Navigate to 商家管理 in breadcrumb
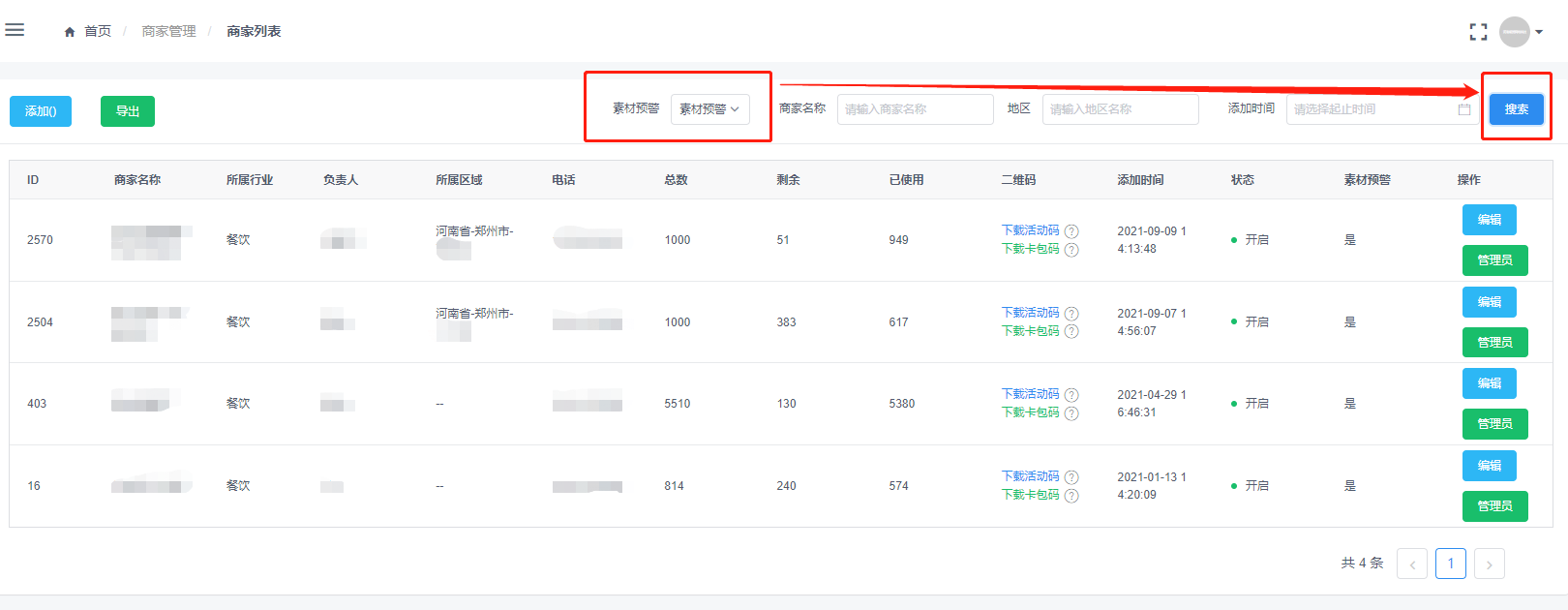1568x610 pixels. [x=168, y=32]
